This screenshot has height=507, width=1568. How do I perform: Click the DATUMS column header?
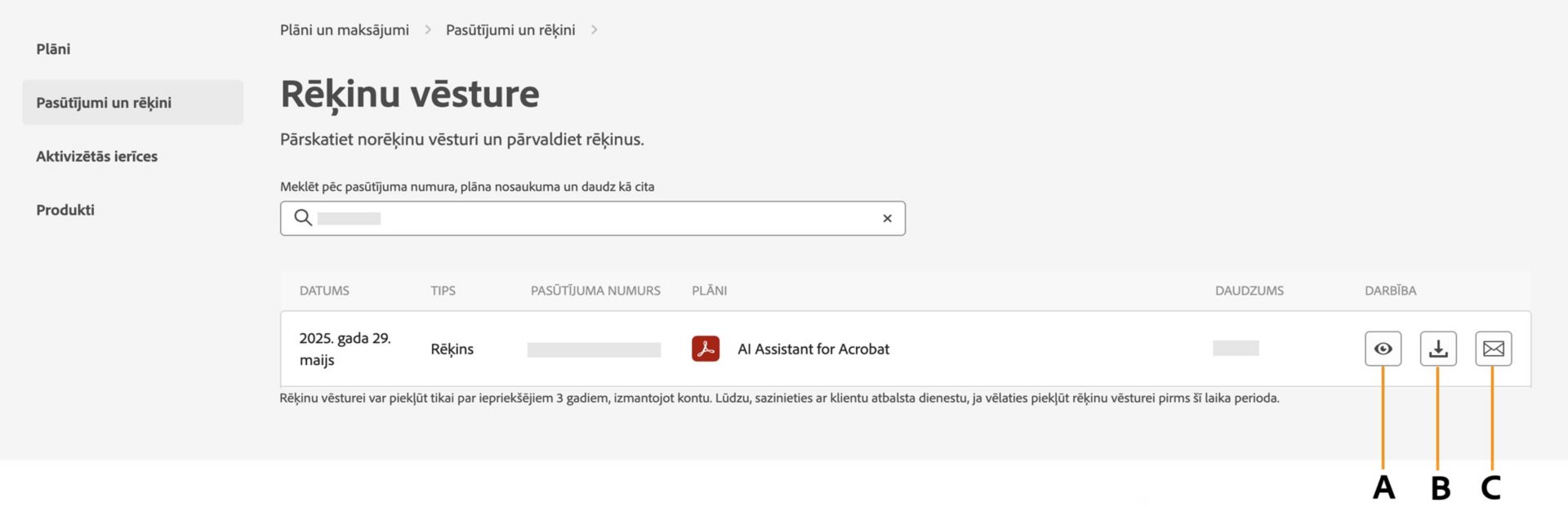pos(324,291)
